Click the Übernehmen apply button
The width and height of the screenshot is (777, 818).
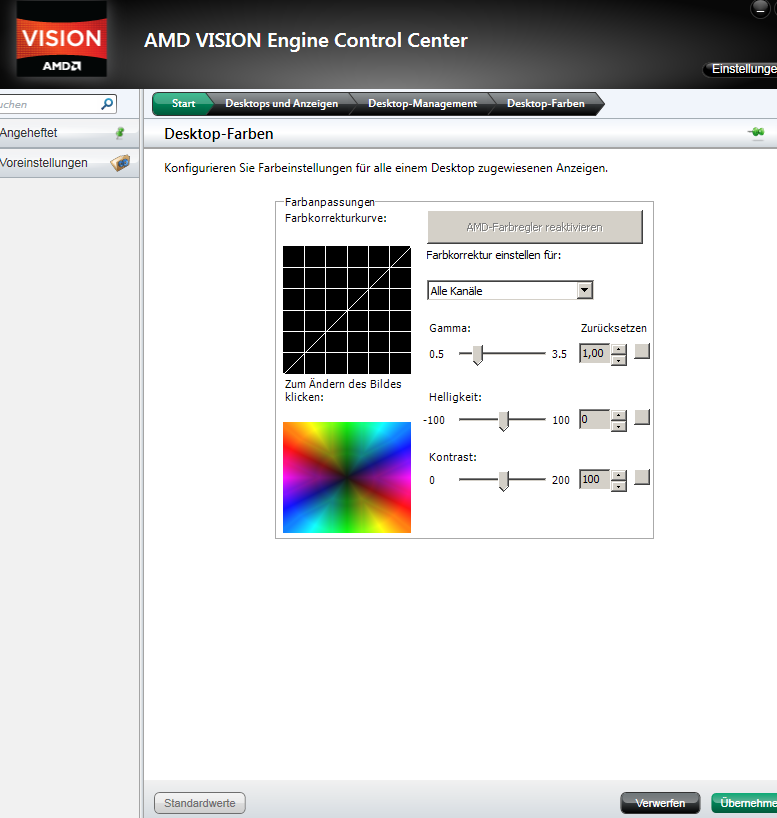tap(745, 803)
